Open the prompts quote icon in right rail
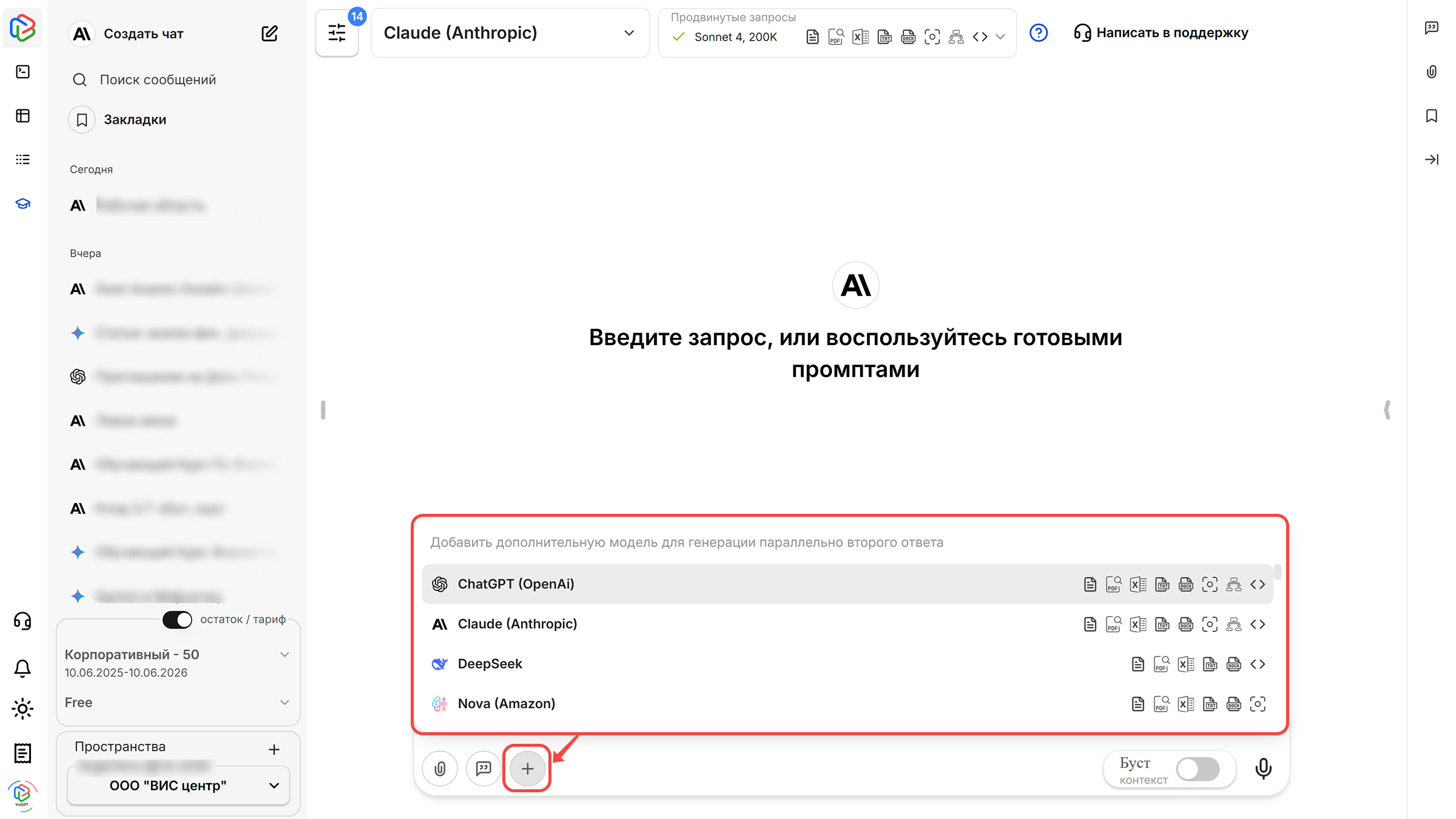The height and width of the screenshot is (819, 1456). [1432, 28]
